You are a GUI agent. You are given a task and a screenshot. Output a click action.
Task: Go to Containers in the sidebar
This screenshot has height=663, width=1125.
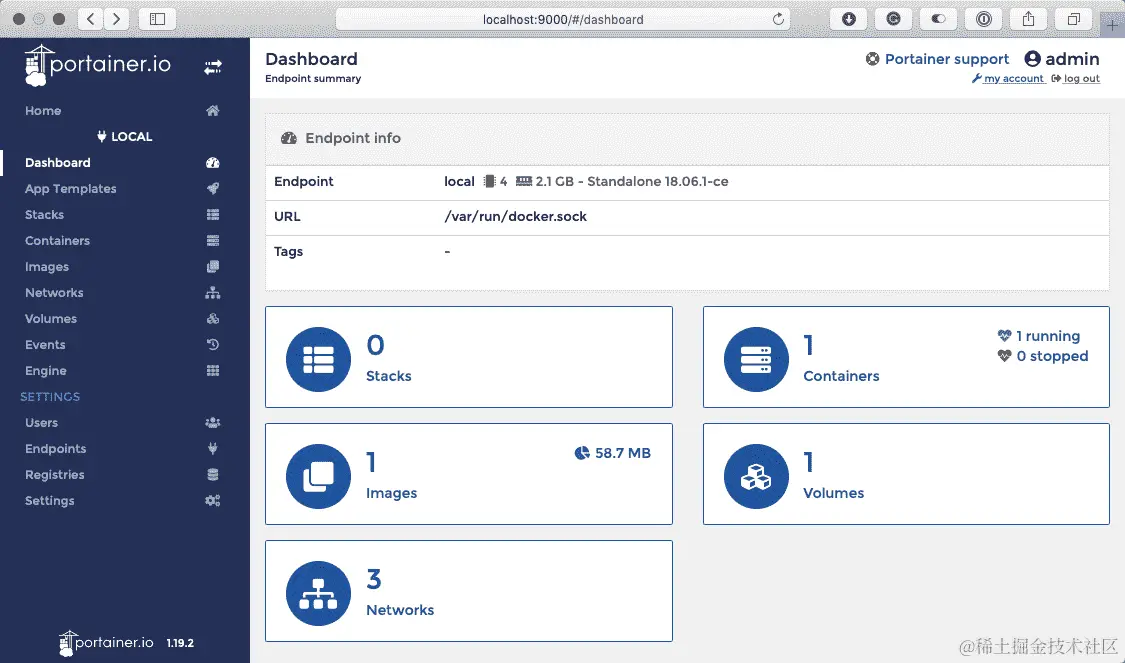(x=57, y=240)
